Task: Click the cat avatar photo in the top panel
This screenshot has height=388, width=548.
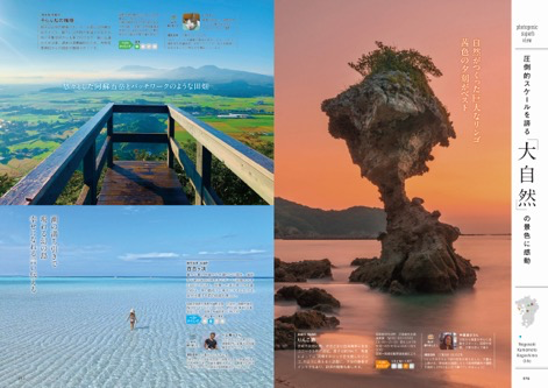Action: click(x=191, y=22)
